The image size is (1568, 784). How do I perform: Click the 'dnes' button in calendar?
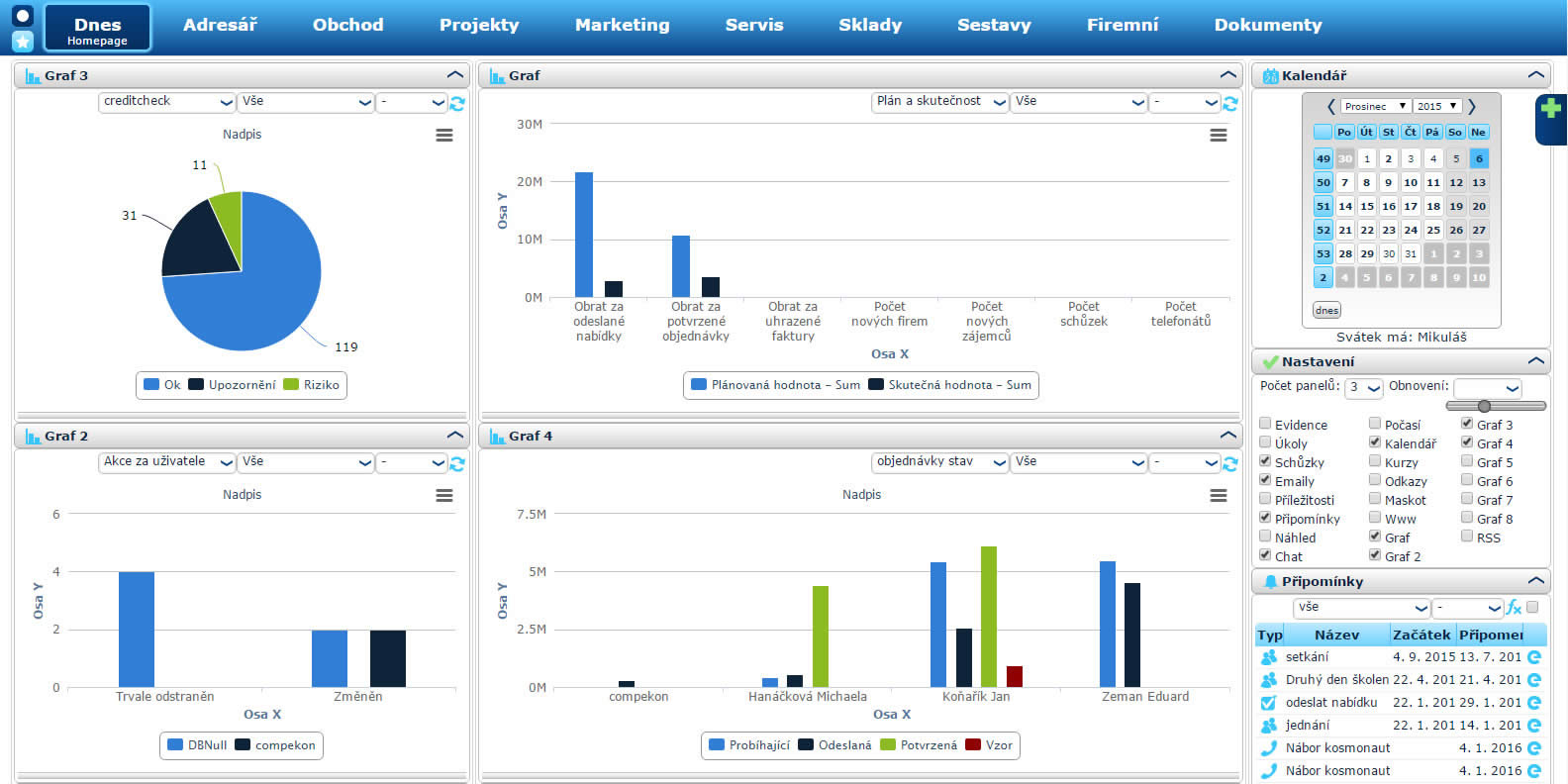click(x=1326, y=311)
